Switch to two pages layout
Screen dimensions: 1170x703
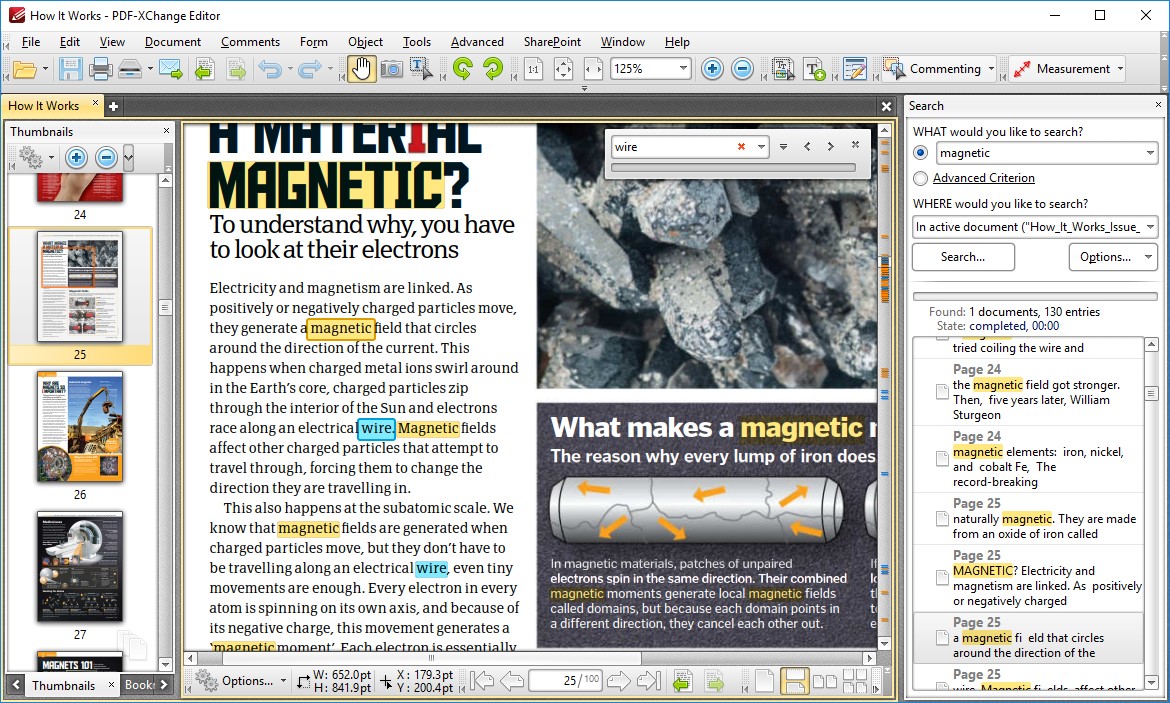click(x=825, y=681)
